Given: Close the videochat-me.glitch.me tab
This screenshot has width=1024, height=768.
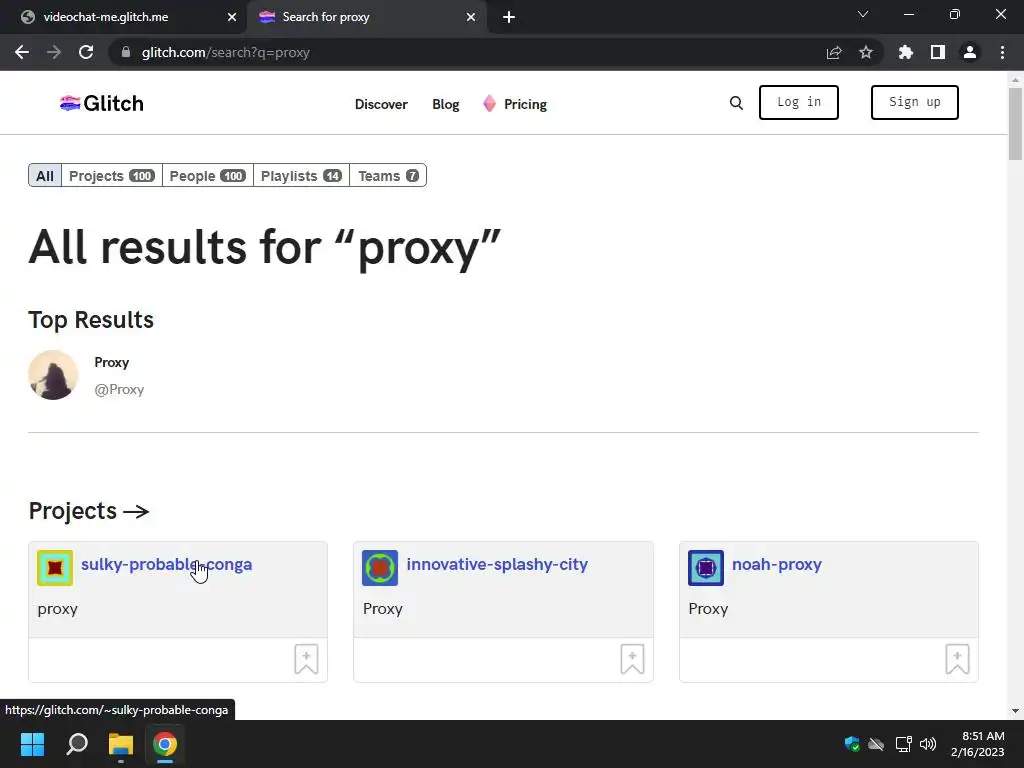Looking at the screenshot, I should [x=232, y=18].
